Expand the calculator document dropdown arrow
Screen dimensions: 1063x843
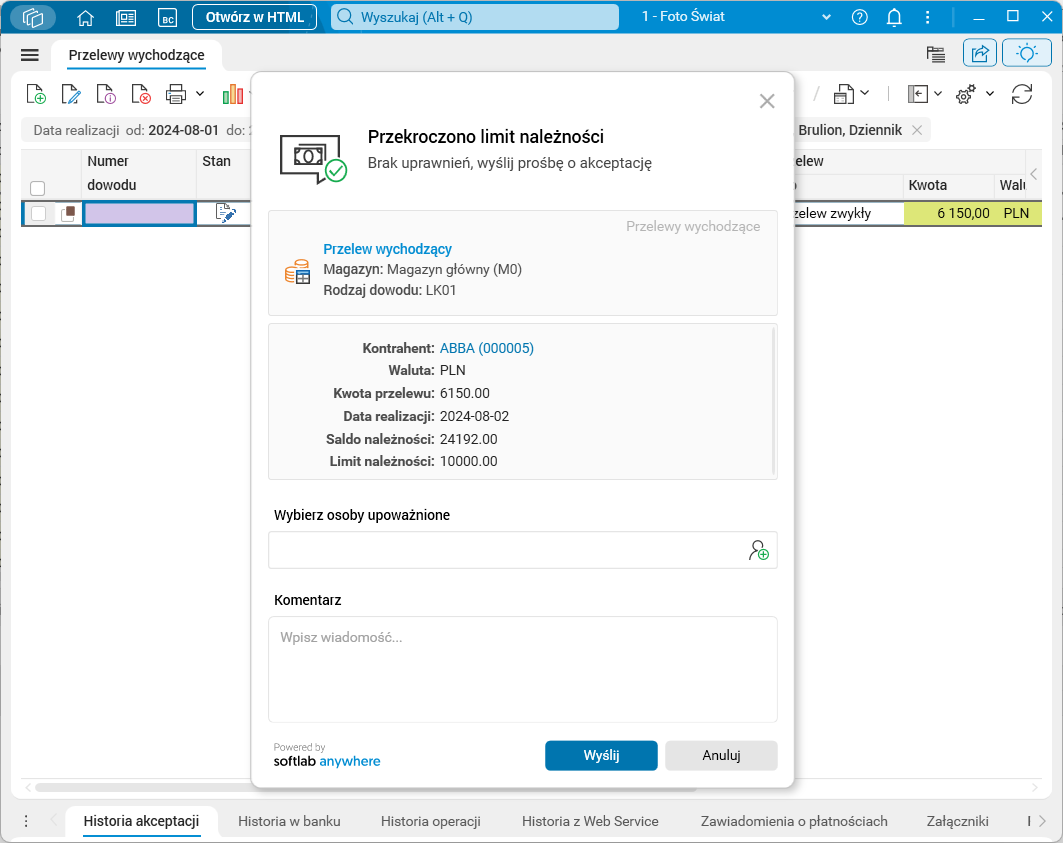[864, 93]
